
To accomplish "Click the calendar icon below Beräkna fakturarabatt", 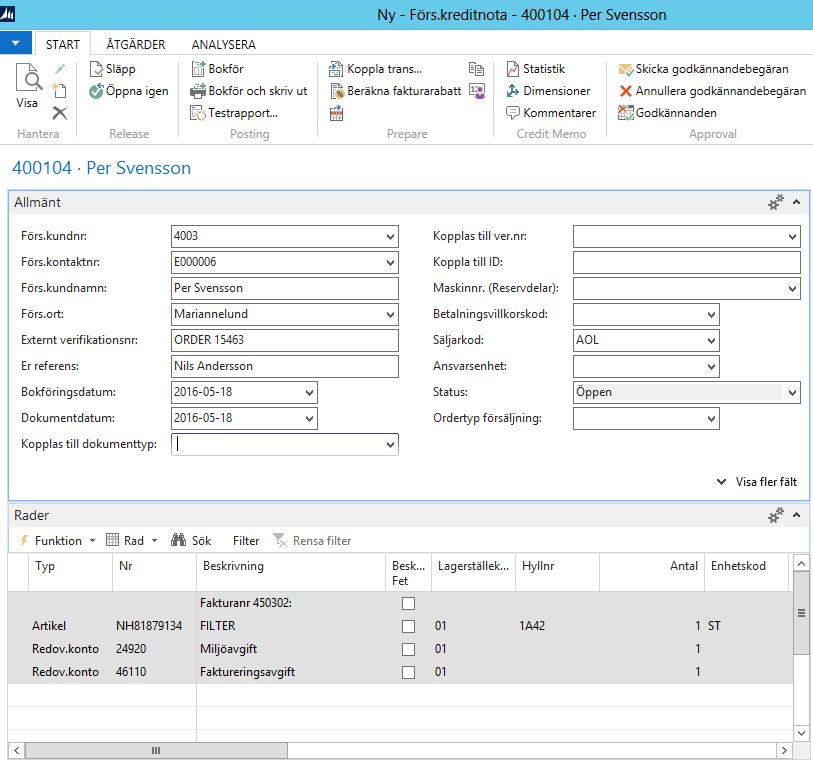I will [337, 113].
